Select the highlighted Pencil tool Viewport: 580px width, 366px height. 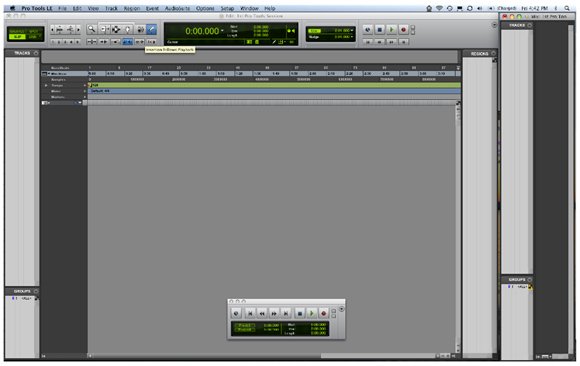coord(152,29)
